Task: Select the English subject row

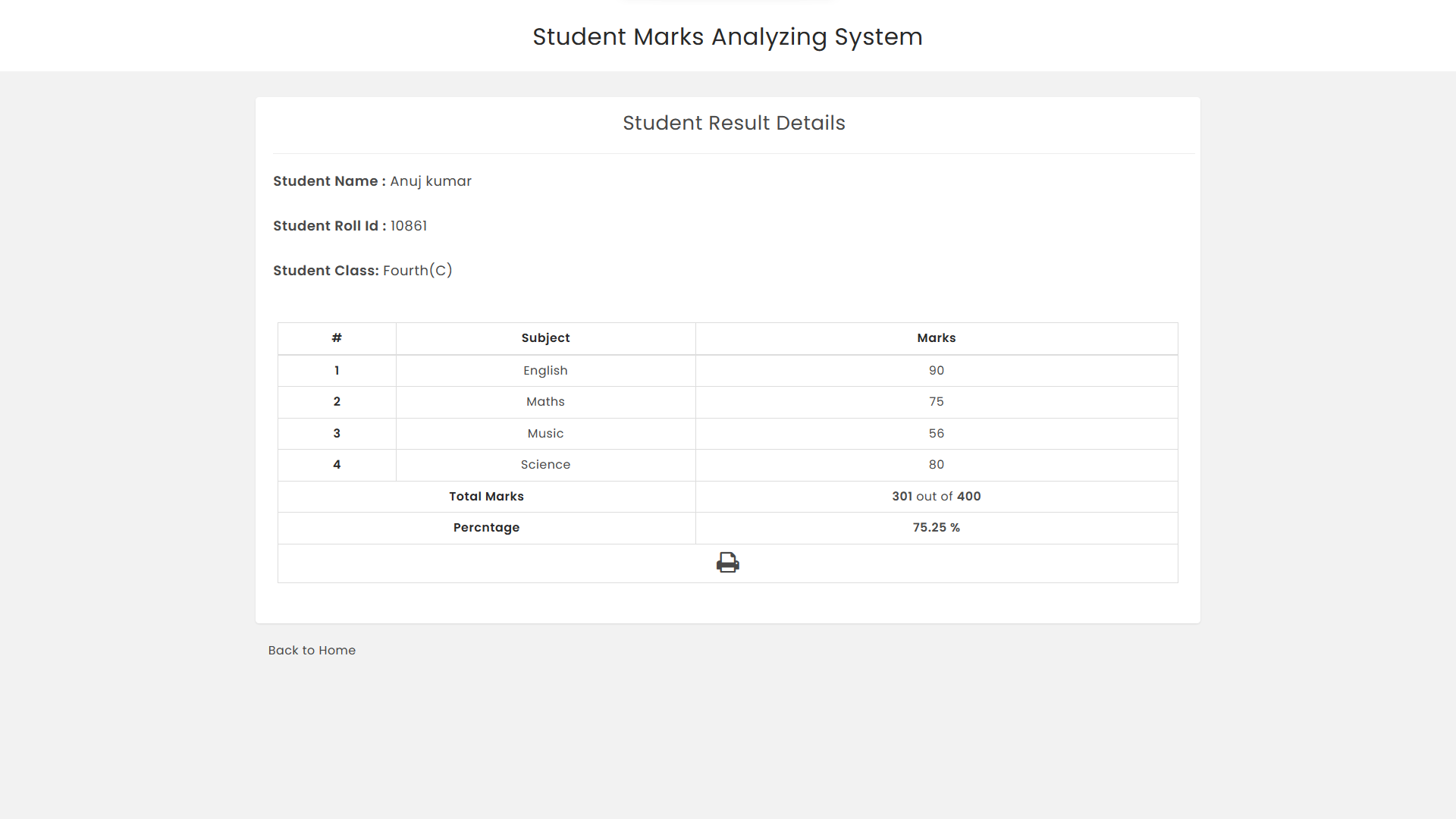Action: point(545,370)
